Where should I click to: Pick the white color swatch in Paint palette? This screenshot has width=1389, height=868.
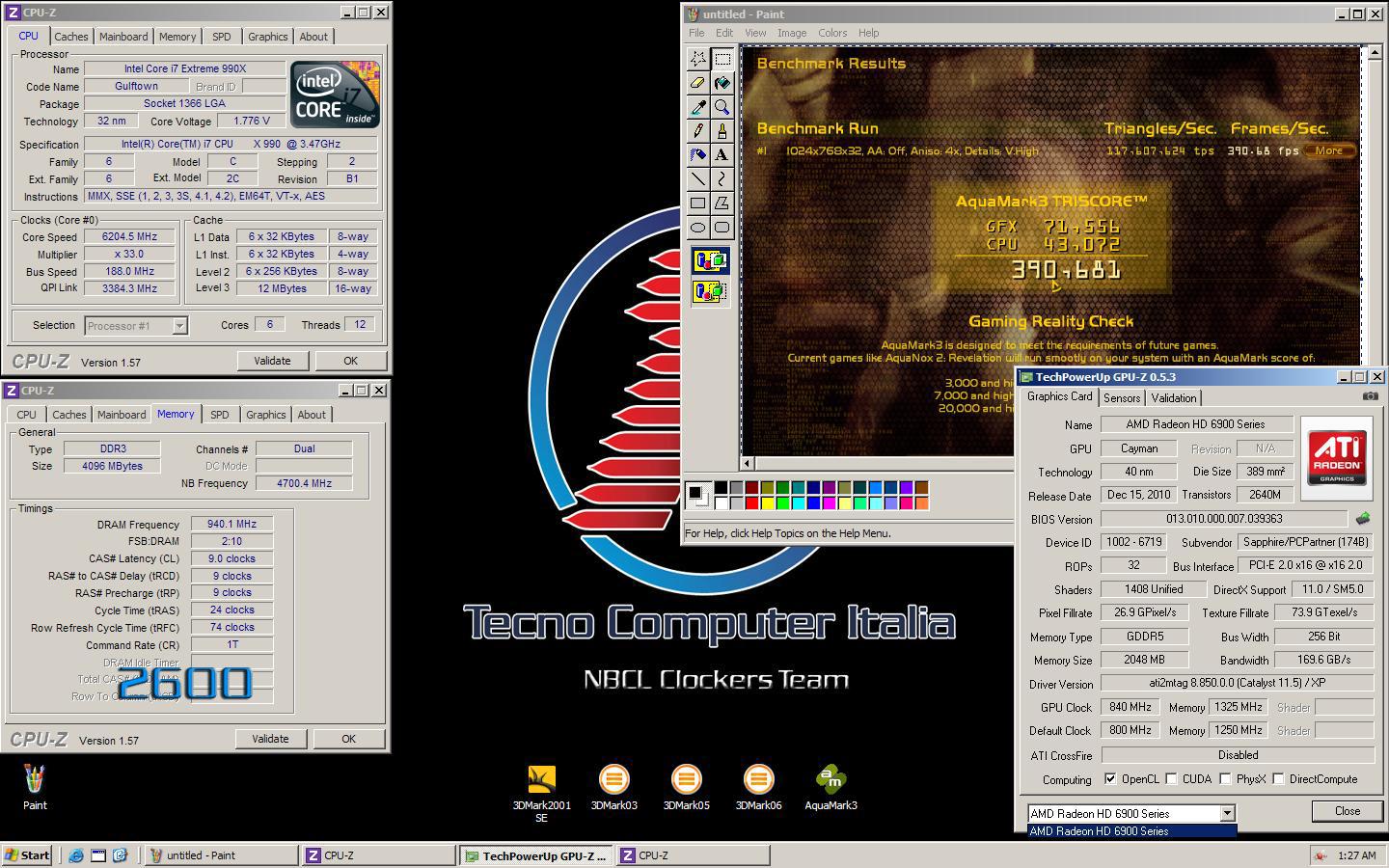coord(721,502)
